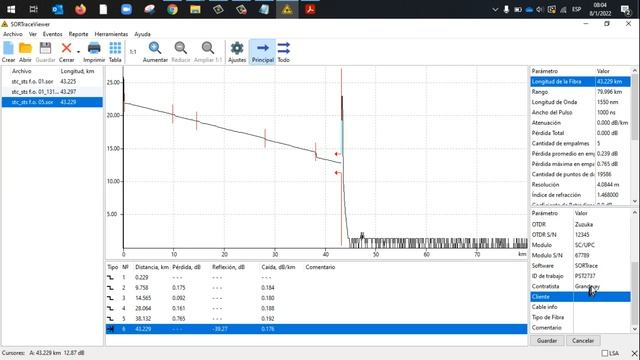Select the Rango parameter row
Viewport: 640px width, 360px height.
580,92
